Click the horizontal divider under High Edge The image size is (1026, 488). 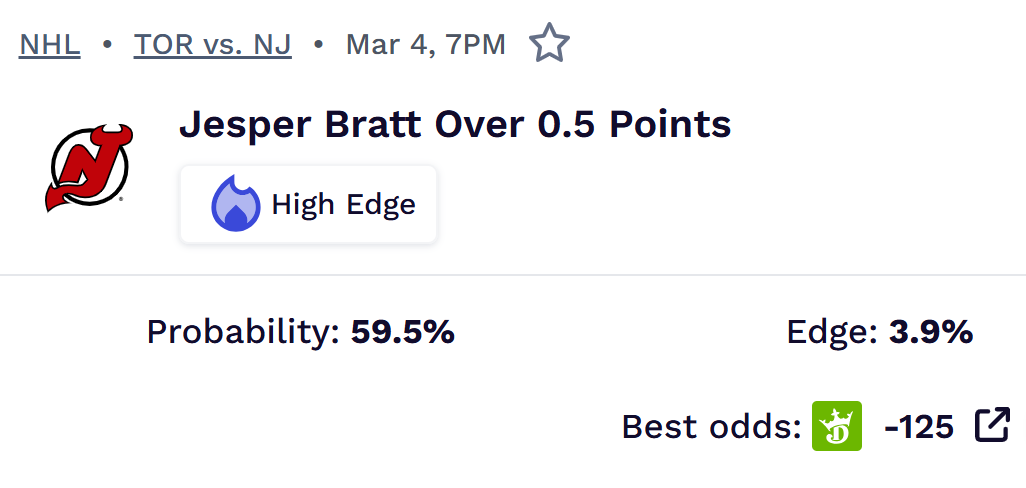point(513,274)
